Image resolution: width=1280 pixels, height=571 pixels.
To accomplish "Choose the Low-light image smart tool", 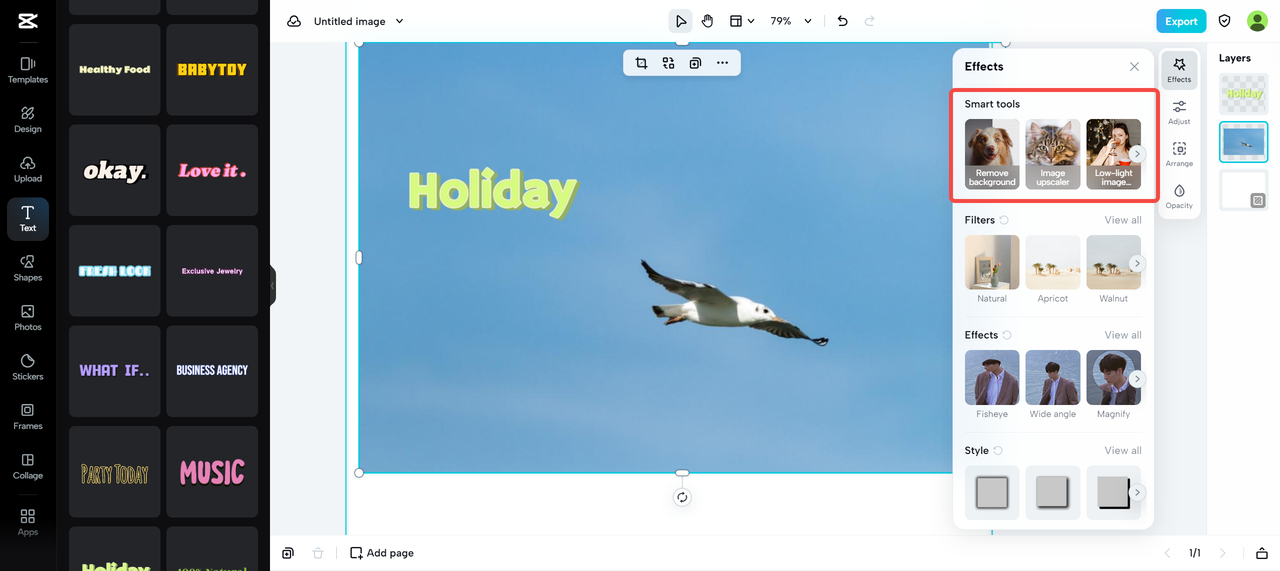I will pyautogui.click(x=1113, y=154).
